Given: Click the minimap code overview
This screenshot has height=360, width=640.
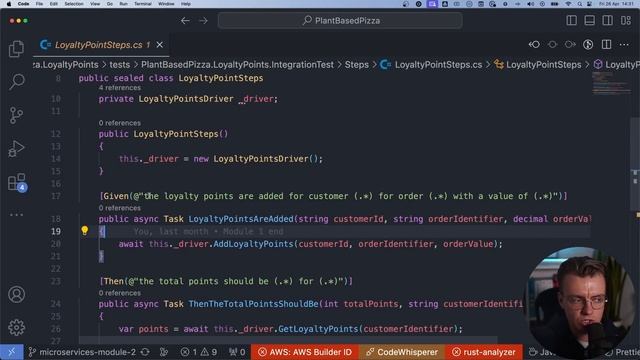Looking at the screenshot, I should point(611,83).
